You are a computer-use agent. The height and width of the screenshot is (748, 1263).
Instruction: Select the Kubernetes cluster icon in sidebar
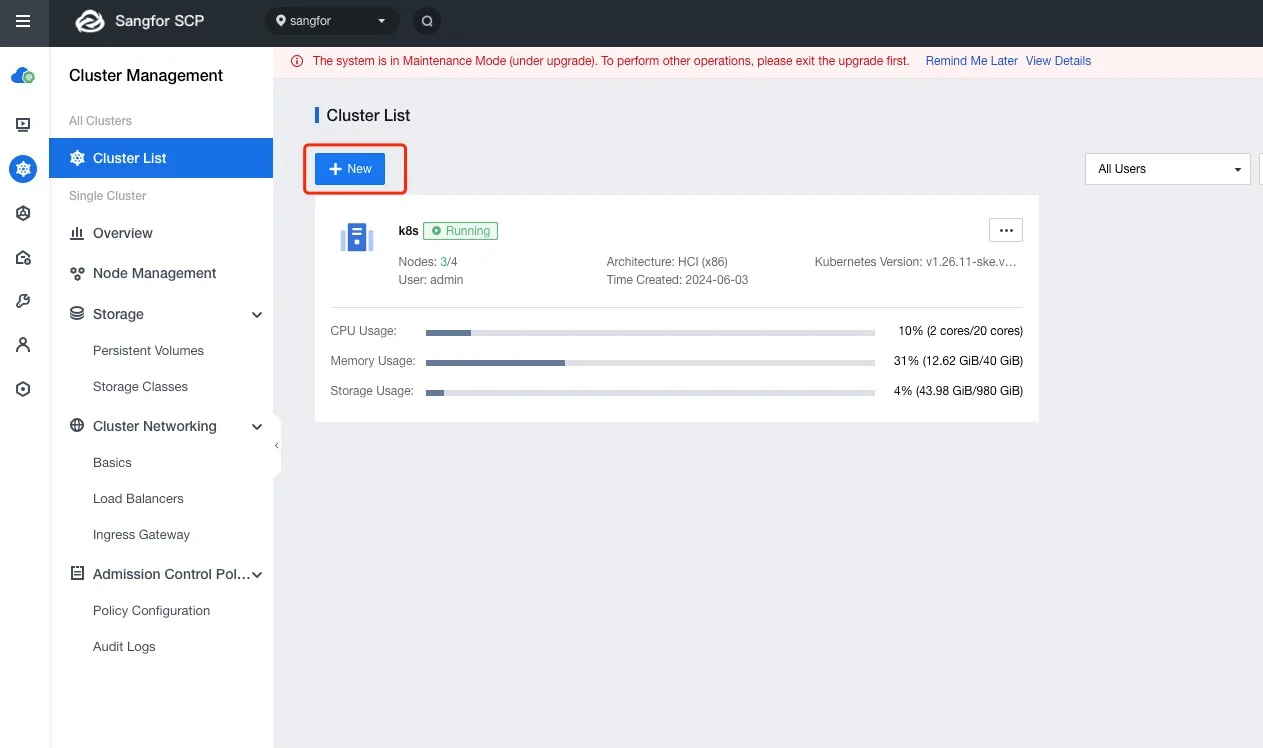(x=22, y=168)
